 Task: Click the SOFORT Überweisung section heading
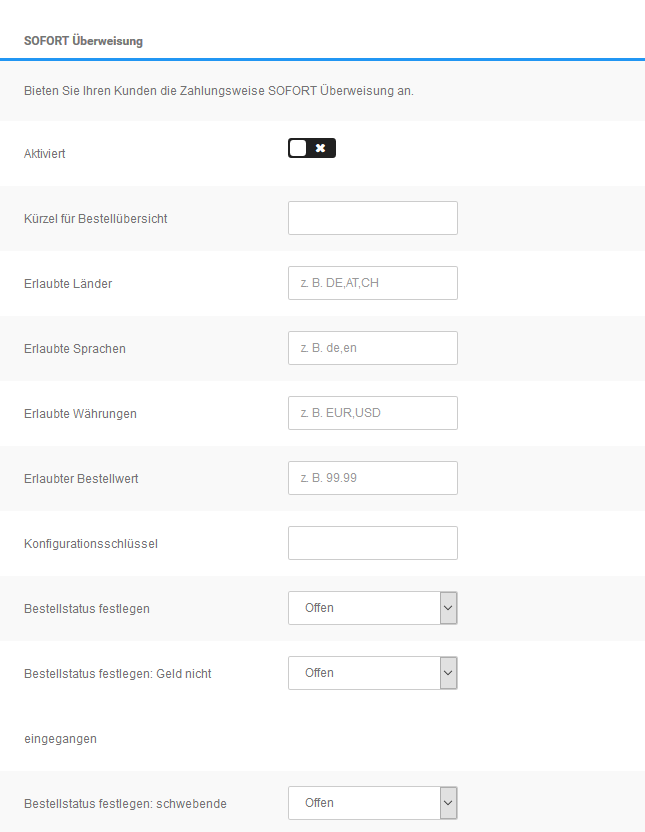point(83,42)
